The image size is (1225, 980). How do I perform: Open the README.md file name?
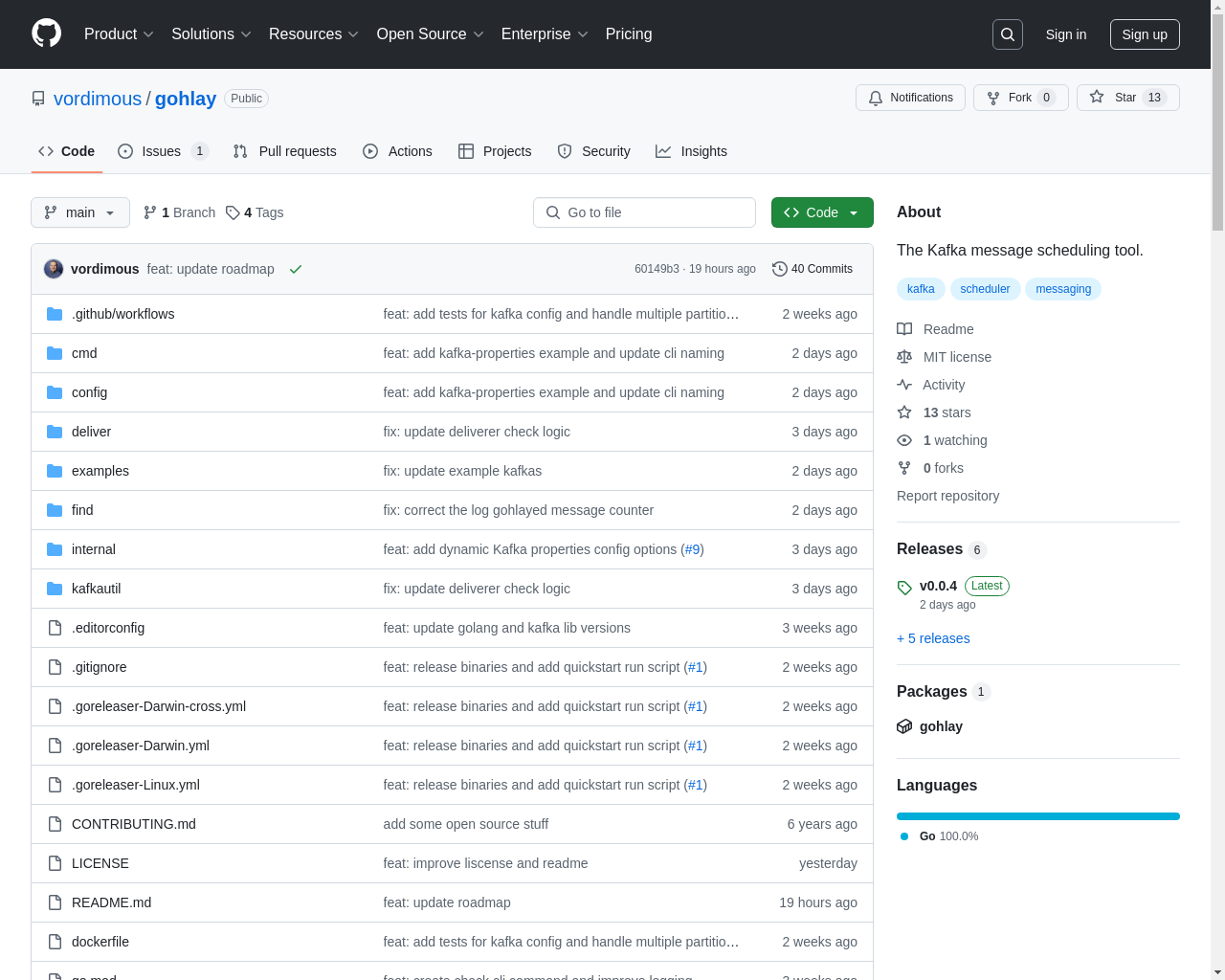(111, 902)
